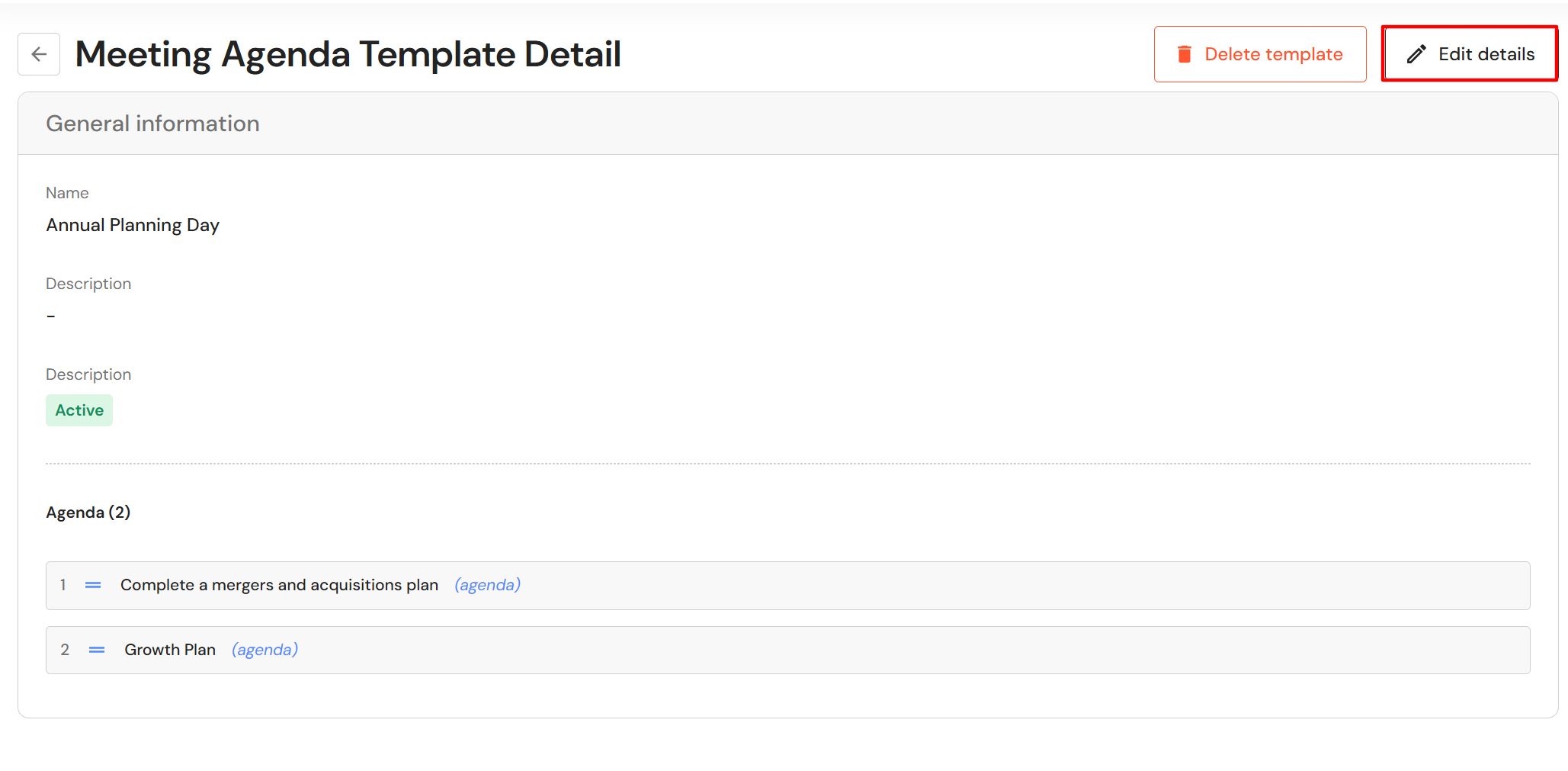This screenshot has height=771, width=1568.
Task: Click the drag handle beside Growth Plan
Action: pos(97,650)
